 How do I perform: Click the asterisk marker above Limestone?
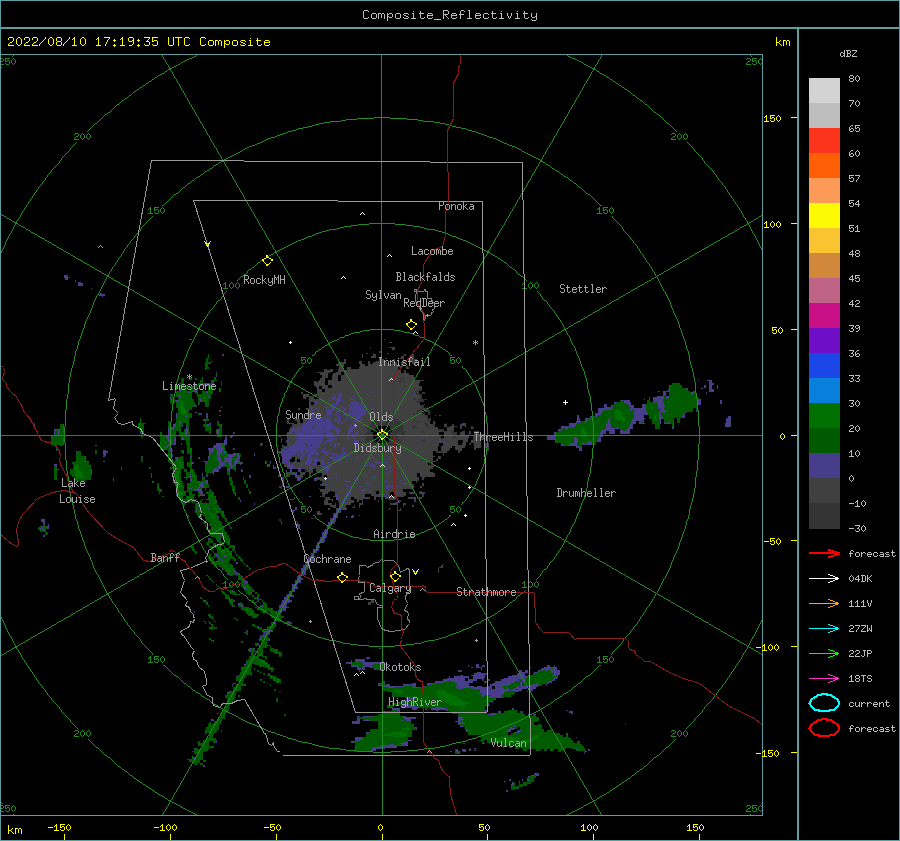(189, 377)
